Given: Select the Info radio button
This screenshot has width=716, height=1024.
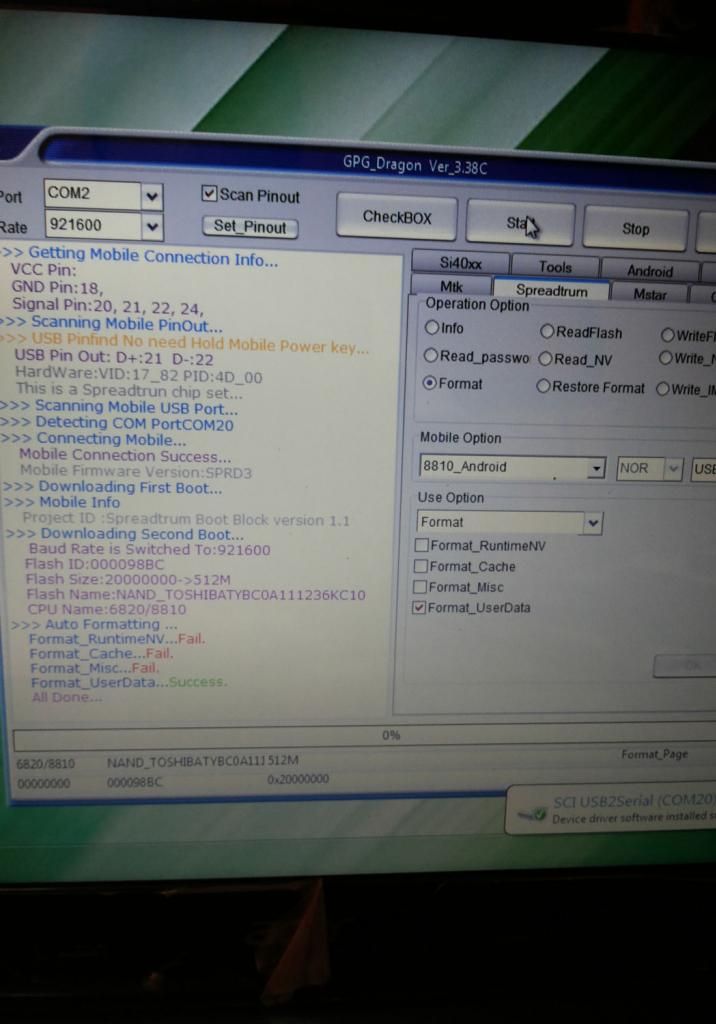Looking at the screenshot, I should click(x=432, y=328).
